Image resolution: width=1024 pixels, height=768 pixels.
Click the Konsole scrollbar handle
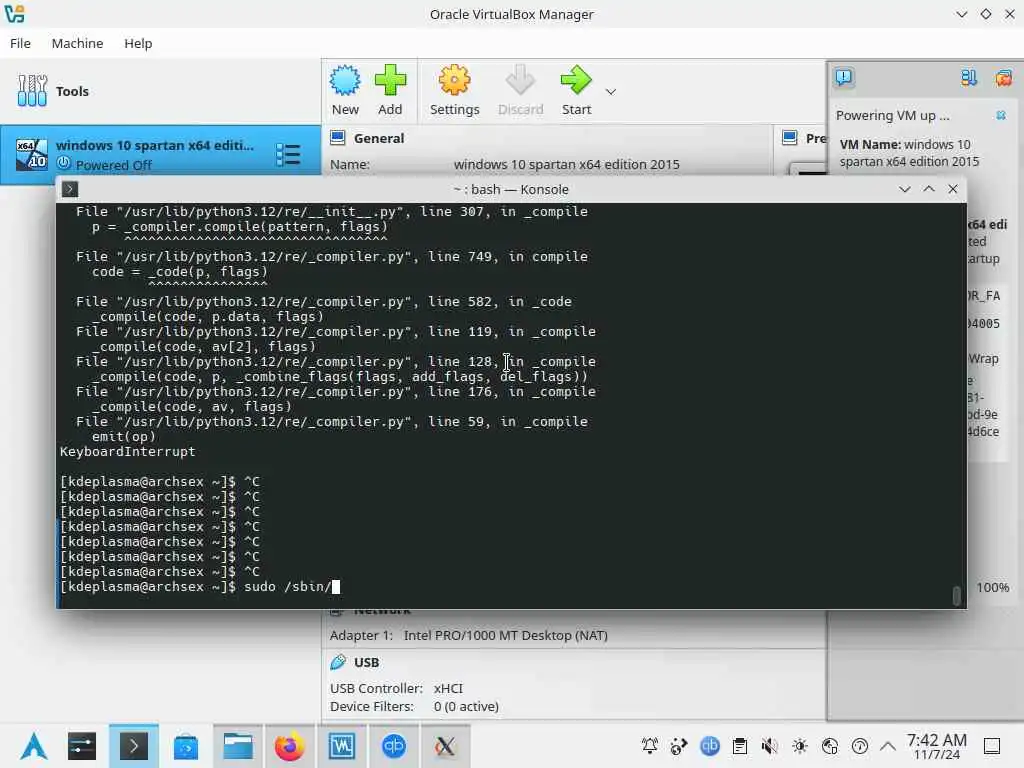[956, 595]
